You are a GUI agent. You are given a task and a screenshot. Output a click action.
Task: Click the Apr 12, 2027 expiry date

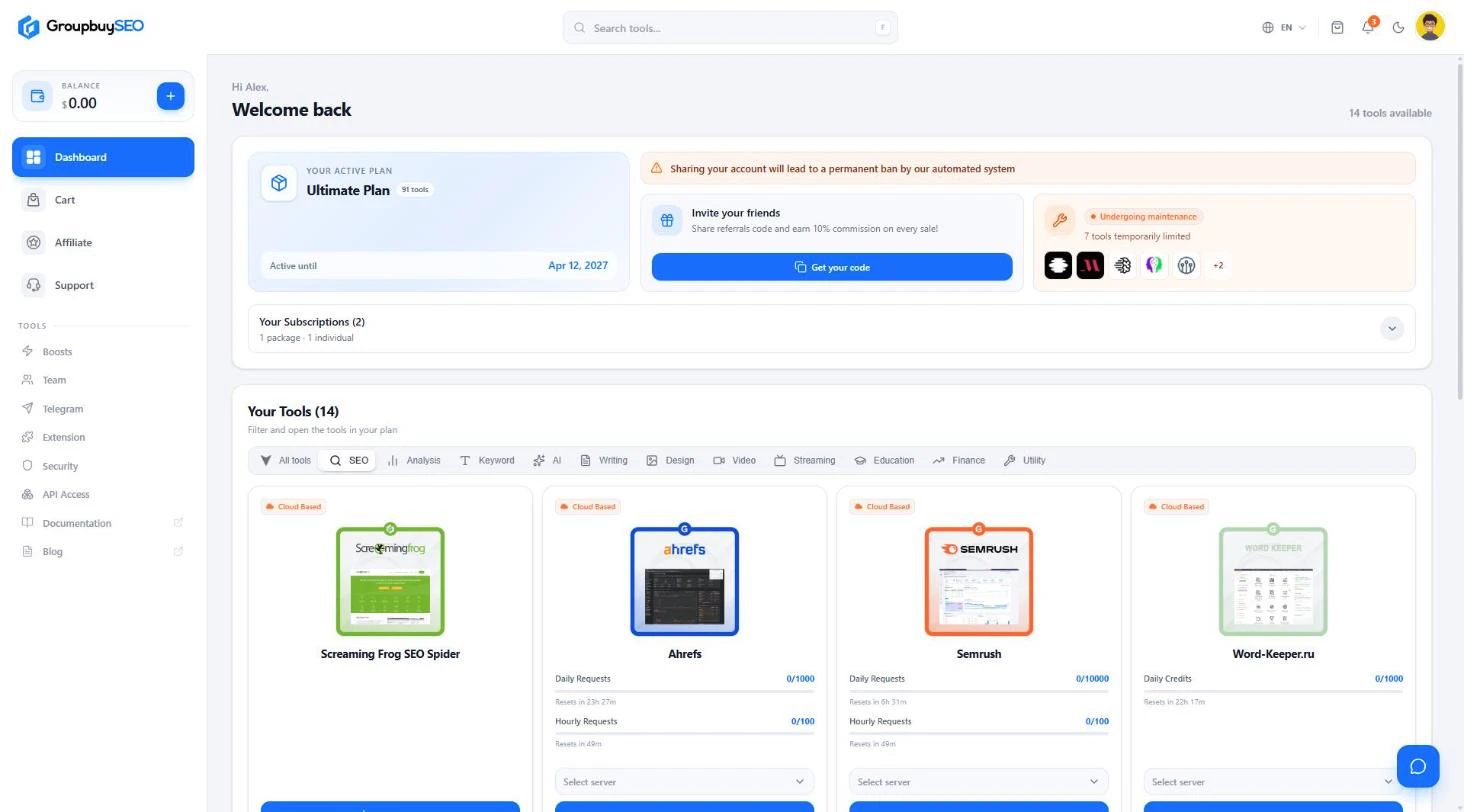[x=578, y=265]
